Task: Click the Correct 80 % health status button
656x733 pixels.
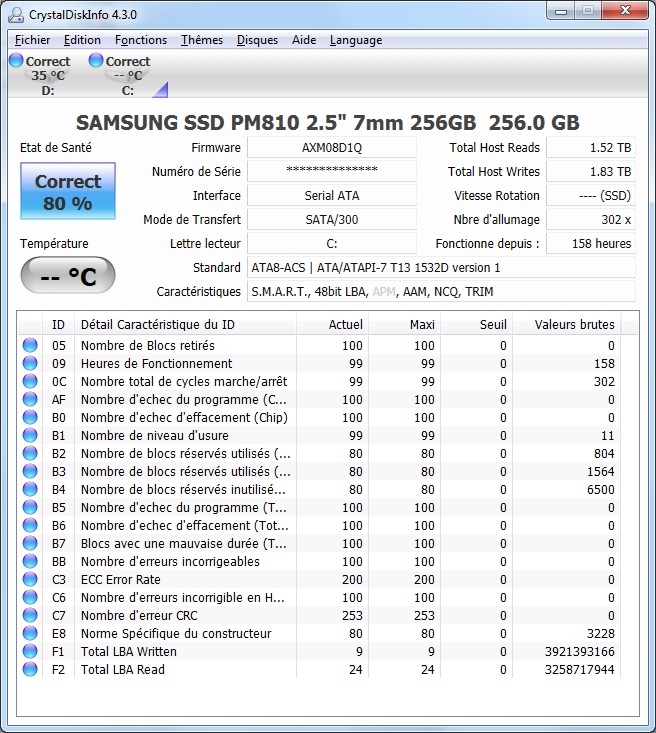Action: pos(68,191)
